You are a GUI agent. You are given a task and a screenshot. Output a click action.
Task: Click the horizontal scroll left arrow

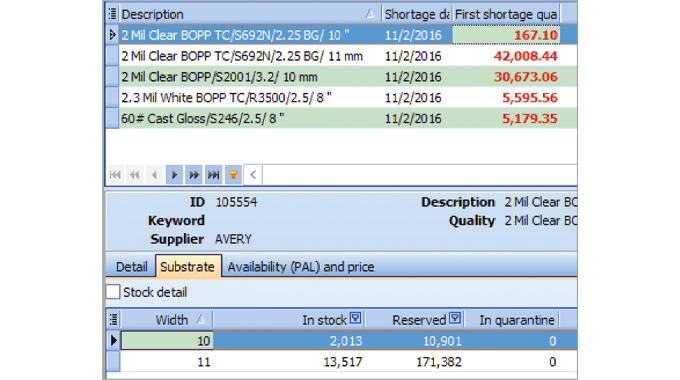point(253,175)
